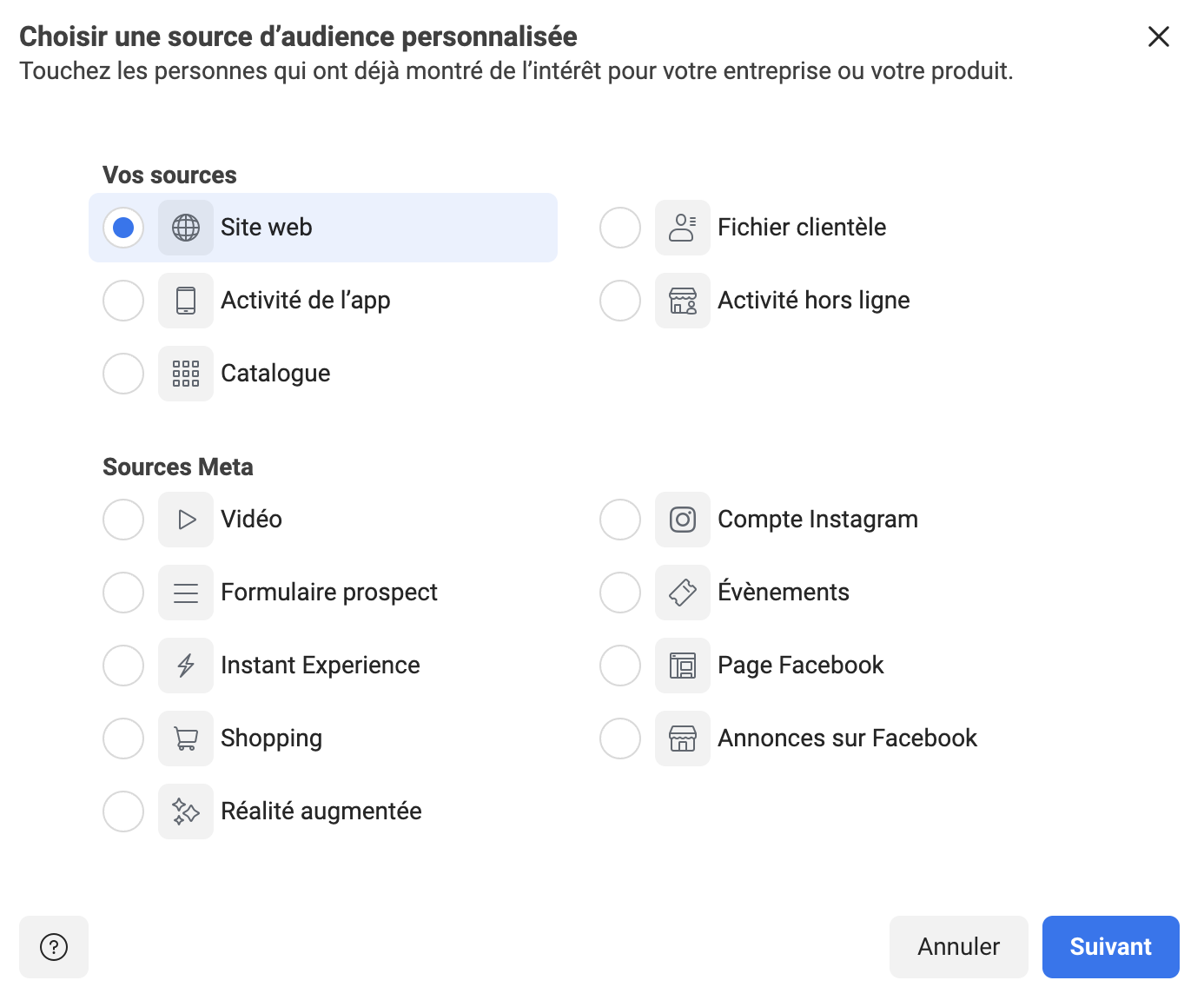Viewport: 1204px width, 987px height.
Task: Click the storefront icon for Activité hors ligne
Action: coord(683,301)
